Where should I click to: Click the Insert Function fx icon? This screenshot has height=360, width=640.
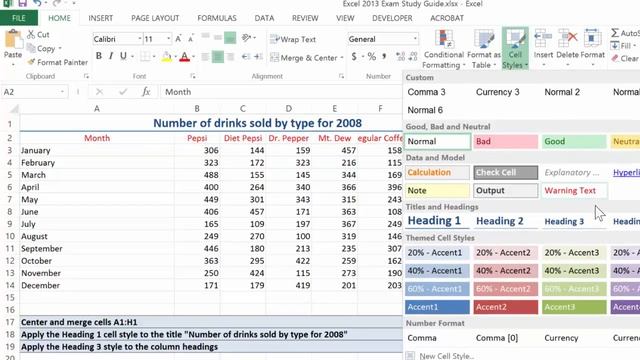click(x=146, y=92)
